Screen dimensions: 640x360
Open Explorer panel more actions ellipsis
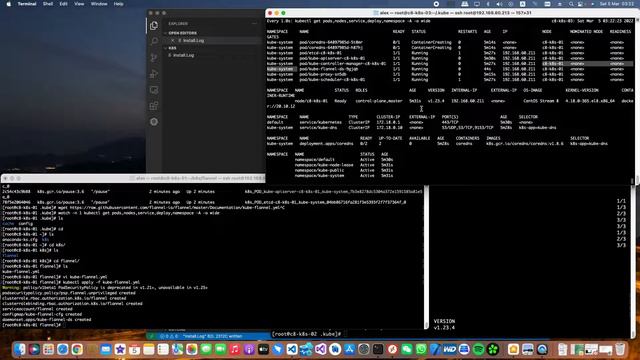coord(254,24)
